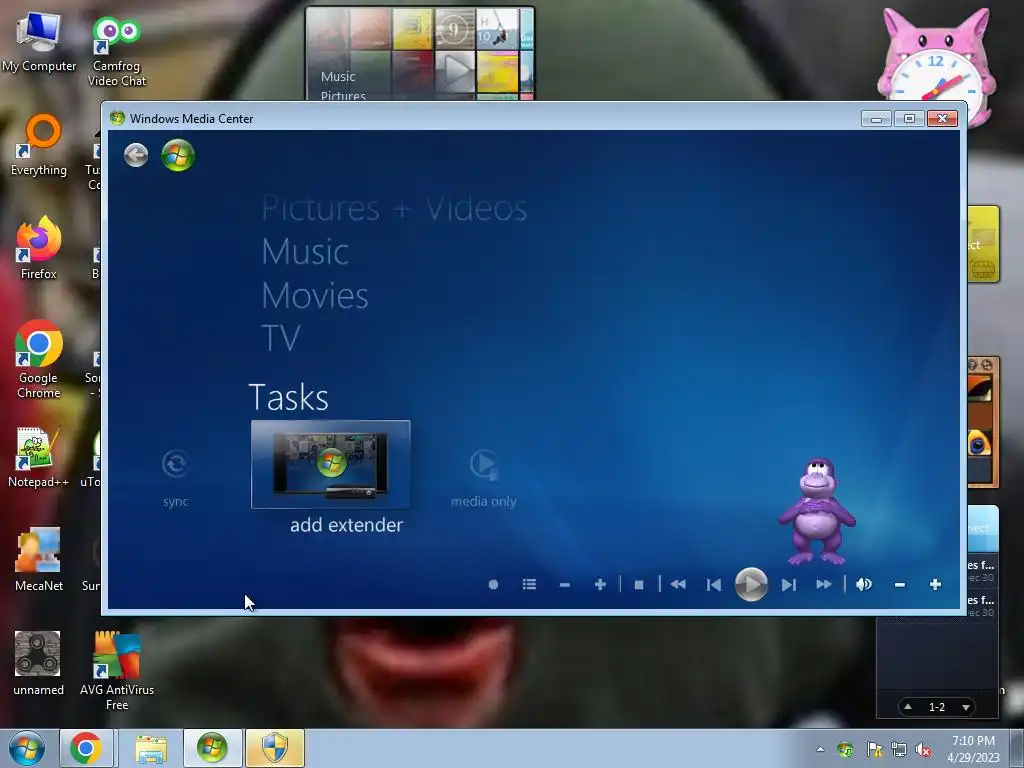
Task: Maximize the Windows Media Center window
Action: [909, 118]
